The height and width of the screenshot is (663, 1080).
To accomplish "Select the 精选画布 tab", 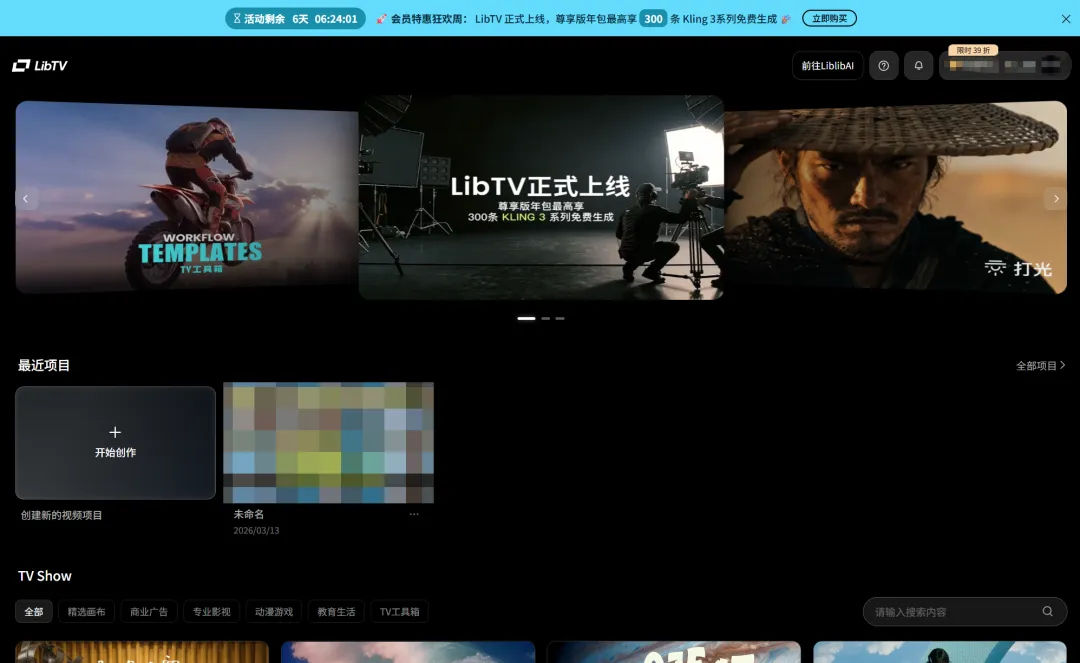I will [86, 611].
